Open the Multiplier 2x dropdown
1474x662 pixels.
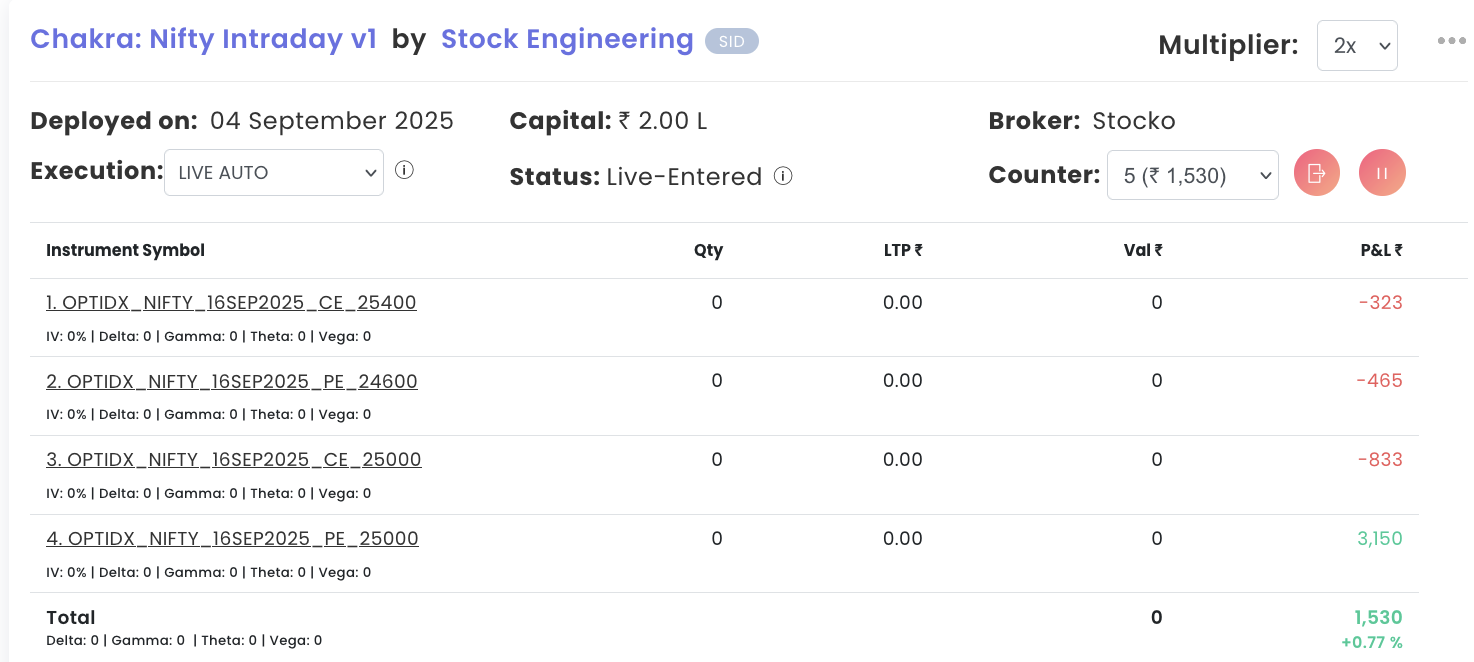click(x=1356, y=46)
